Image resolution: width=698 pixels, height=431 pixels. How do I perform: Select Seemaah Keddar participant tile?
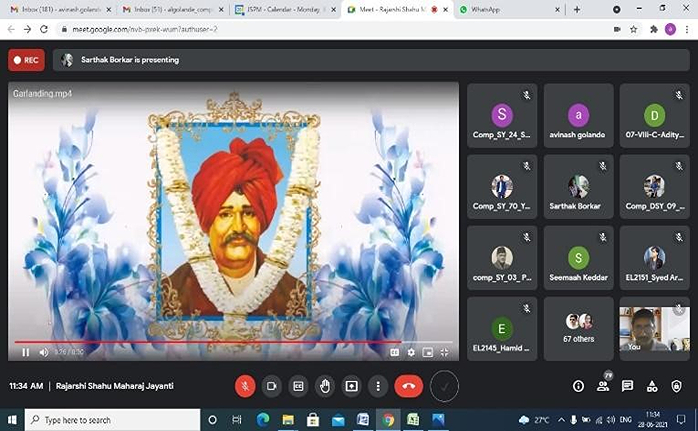pos(578,258)
